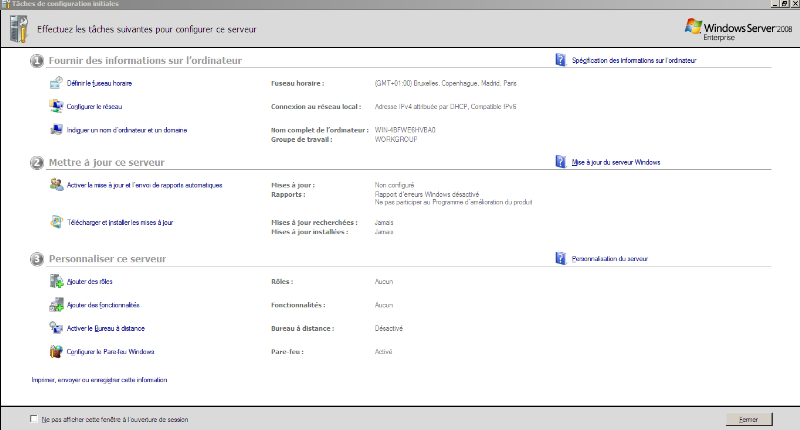Click the computer name and domain icon
Screen dimensions: 800x430
tap(56, 129)
